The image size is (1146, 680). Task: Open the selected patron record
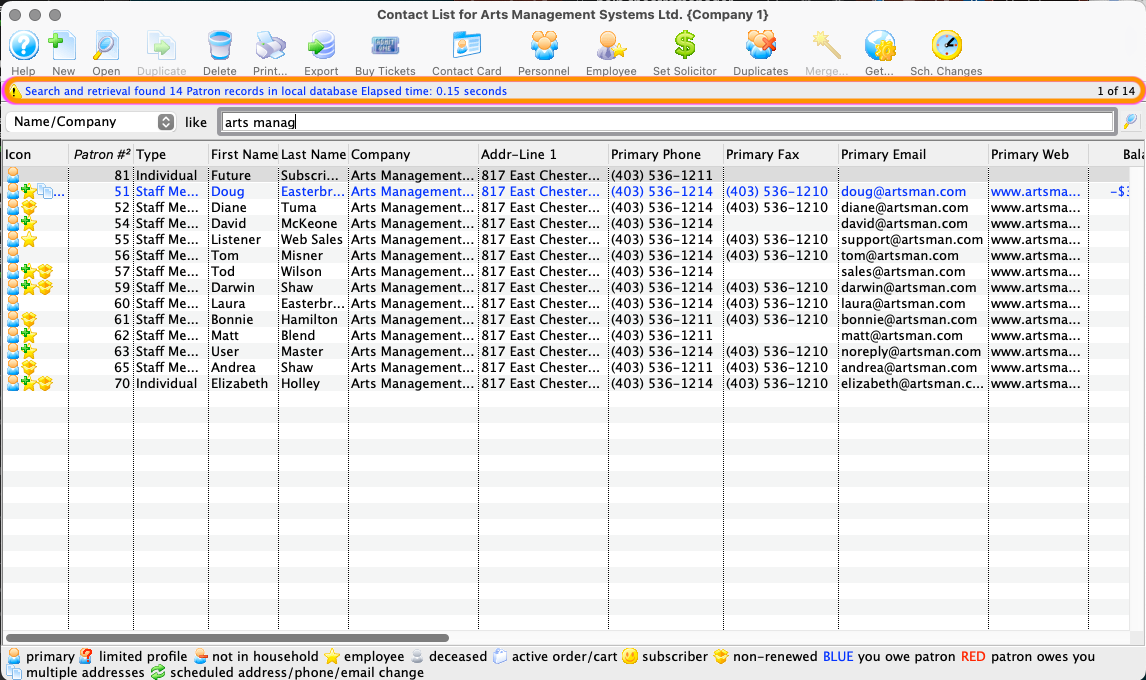(x=106, y=46)
